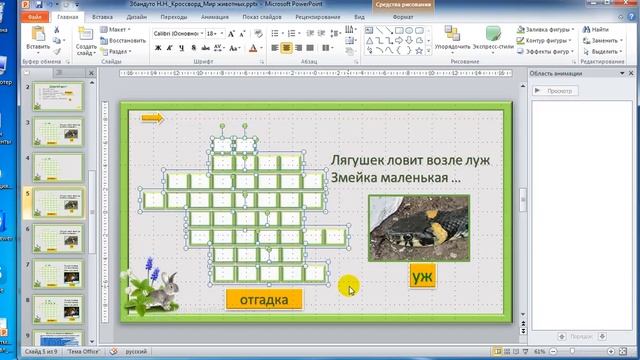
Task: Select slide 7 thumbnail
Action: [58, 274]
